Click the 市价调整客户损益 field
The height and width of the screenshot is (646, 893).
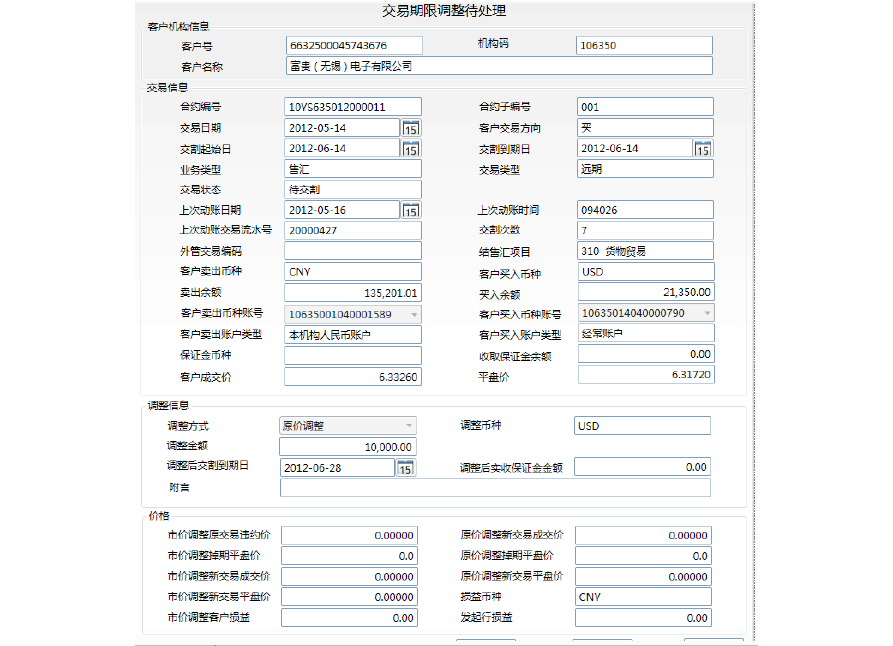tap(350, 618)
